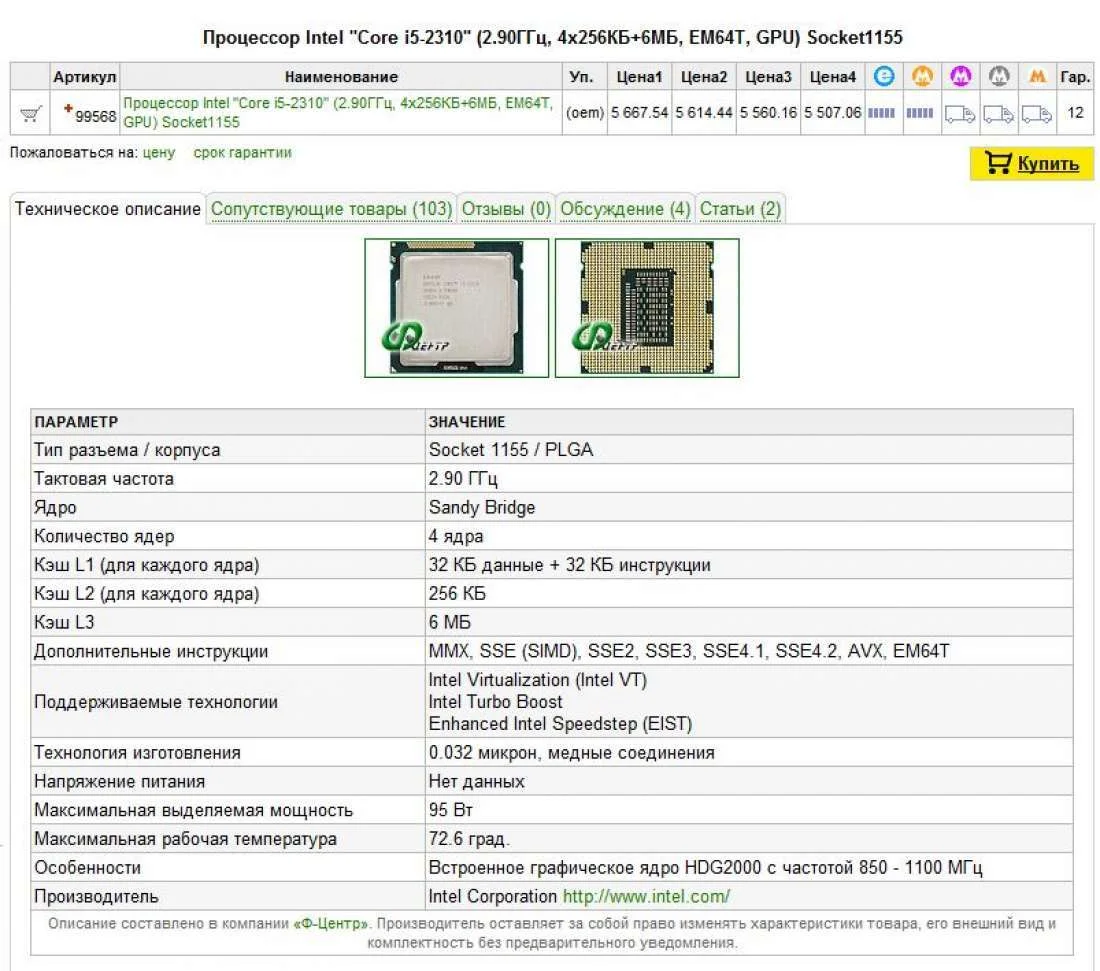Click the 'Sandy Bridge' core value
Screen dimensions: 1100x971
click(x=482, y=507)
